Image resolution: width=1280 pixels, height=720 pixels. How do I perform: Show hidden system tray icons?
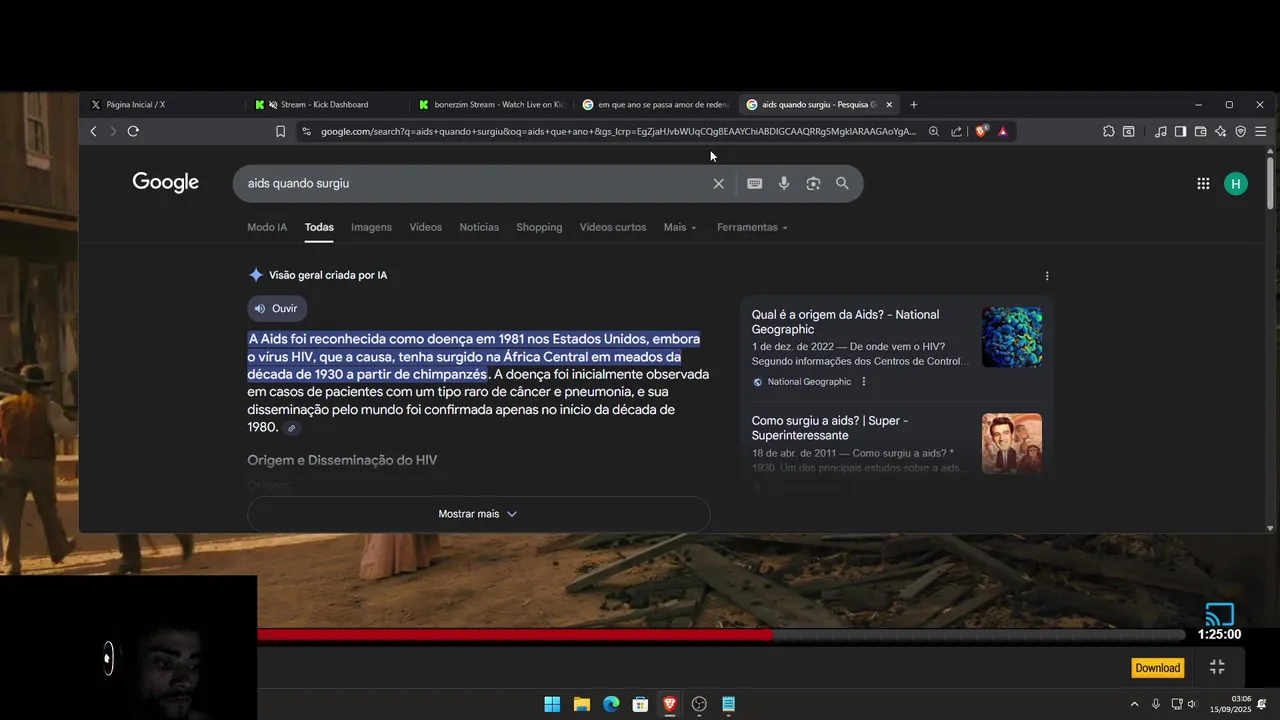point(1134,704)
